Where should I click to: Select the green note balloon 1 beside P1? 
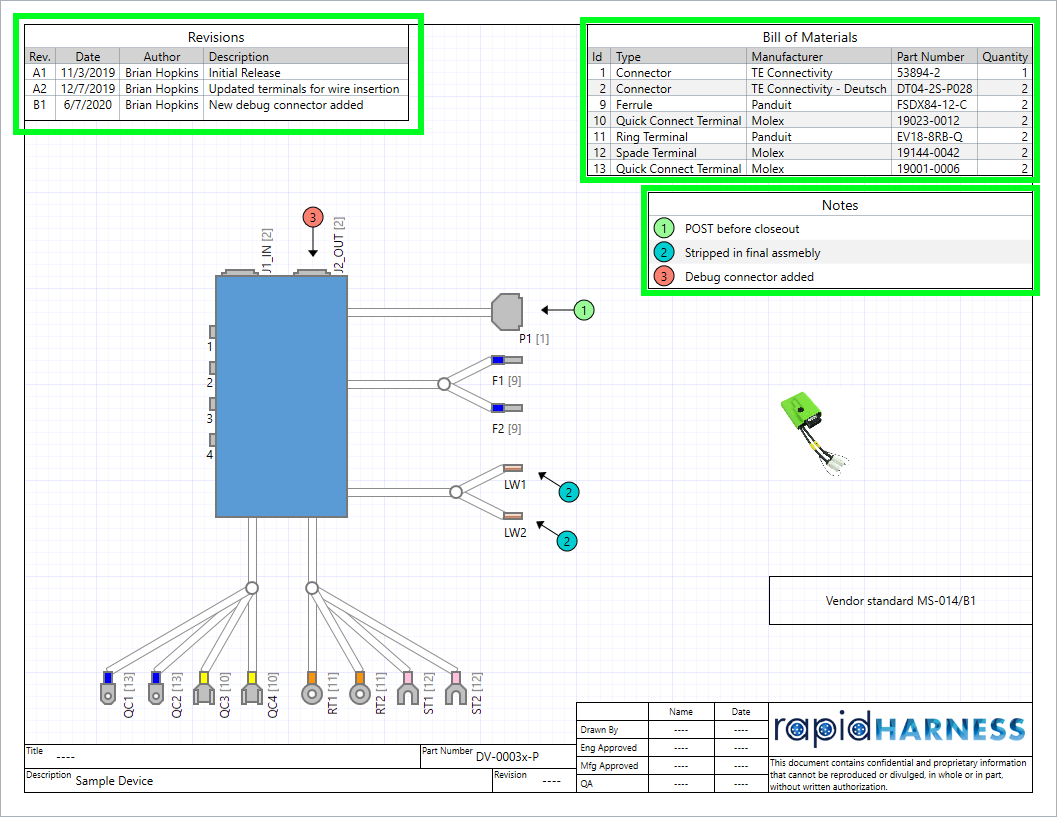point(584,310)
